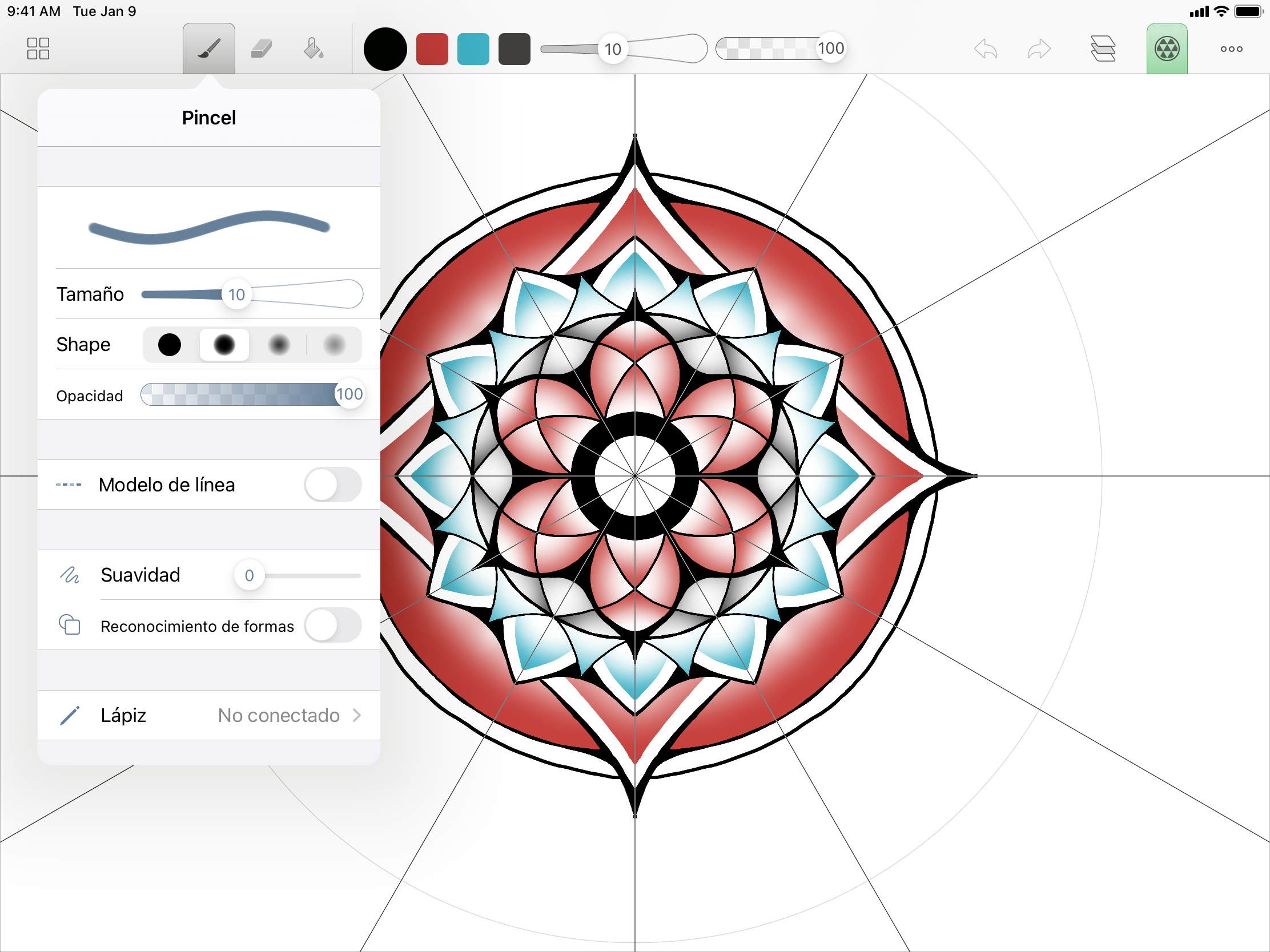Enable the Modelo de línea switch

(333, 485)
